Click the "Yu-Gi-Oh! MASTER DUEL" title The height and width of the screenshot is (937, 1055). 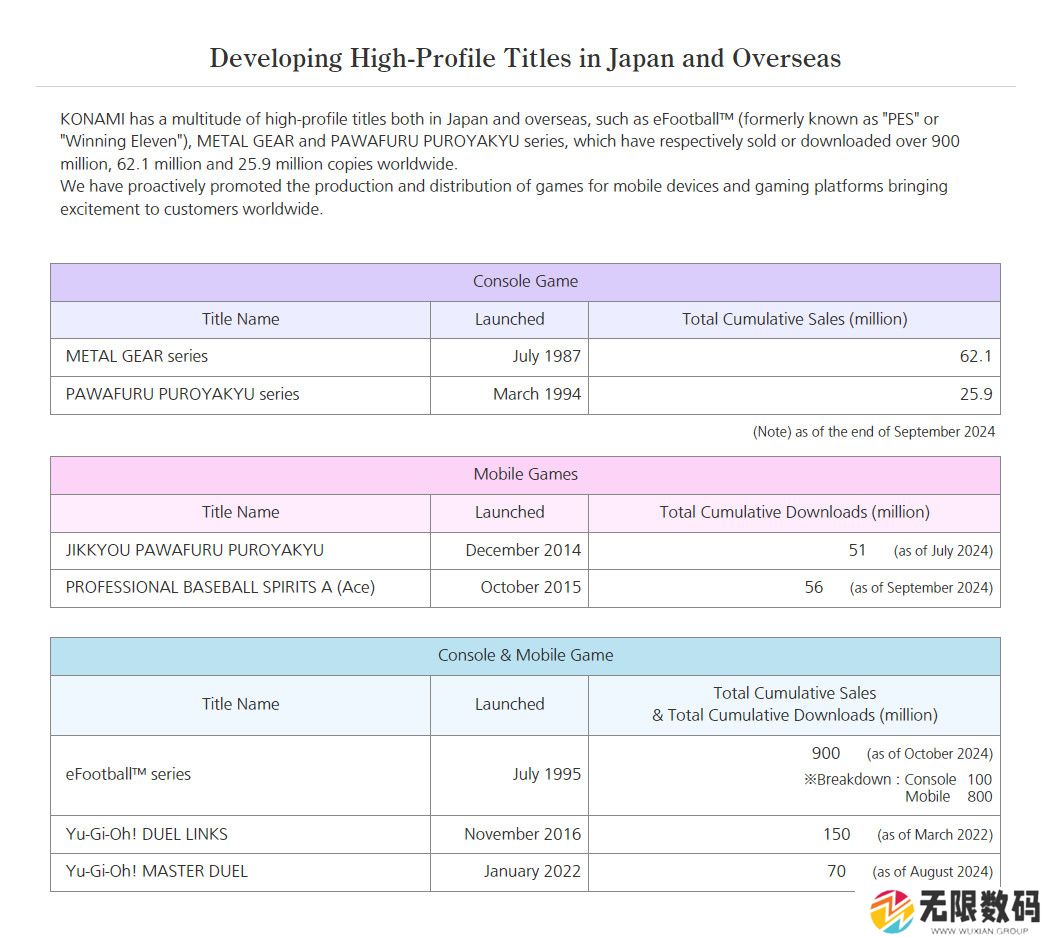[x=157, y=872]
